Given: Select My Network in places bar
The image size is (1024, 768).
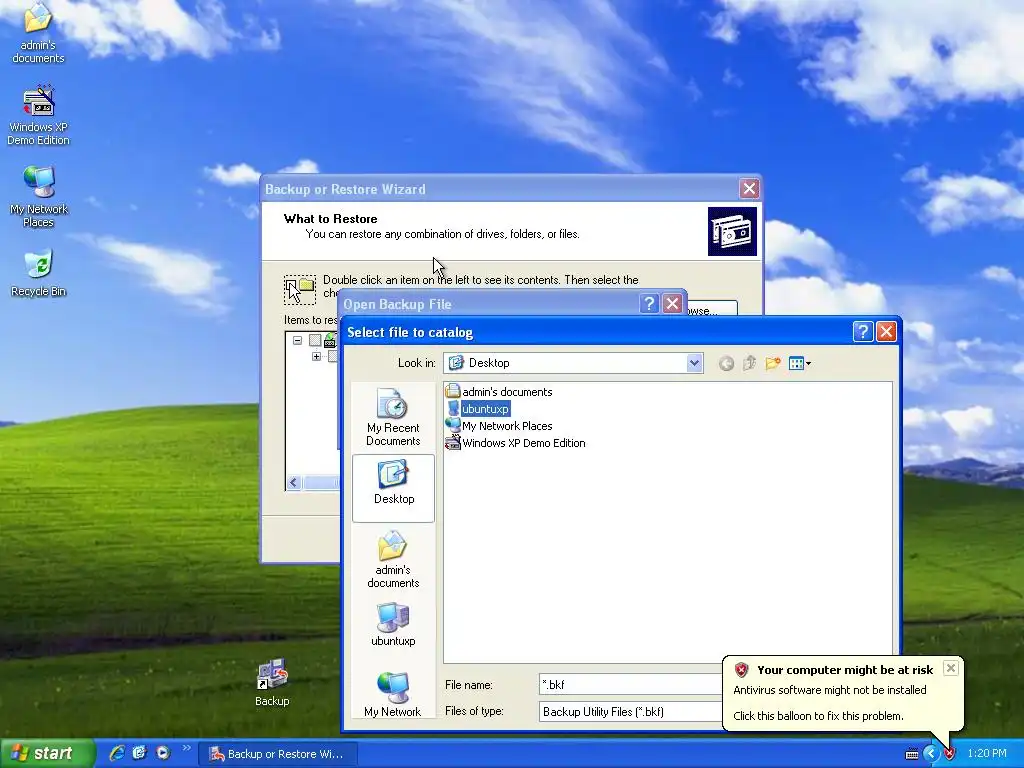Looking at the screenshot, I should [x=393, y=694].
